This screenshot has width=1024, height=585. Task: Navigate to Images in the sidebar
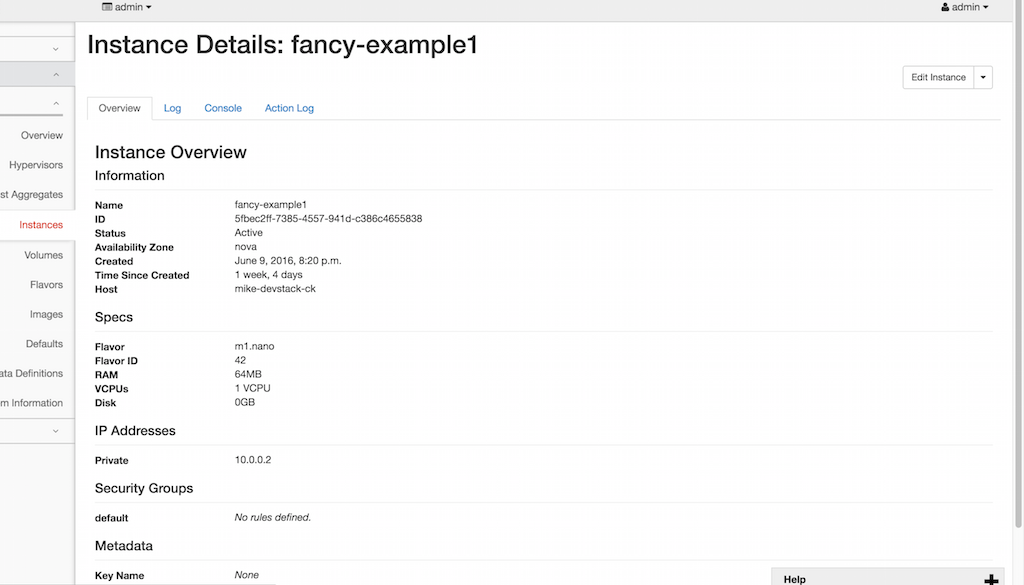coord(46,314)
